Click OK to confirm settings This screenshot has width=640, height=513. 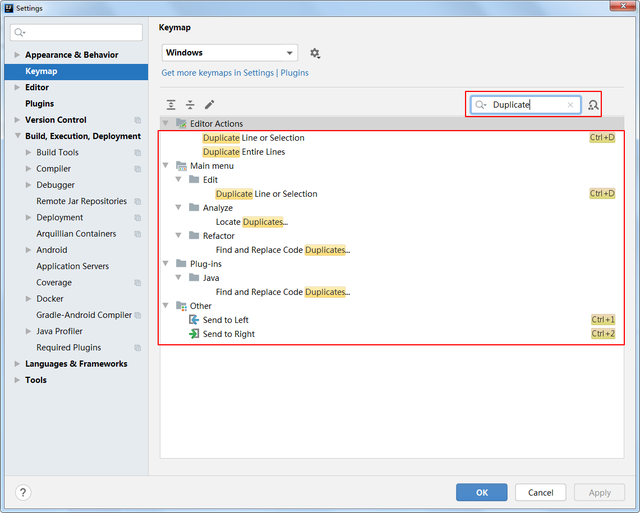482,492
